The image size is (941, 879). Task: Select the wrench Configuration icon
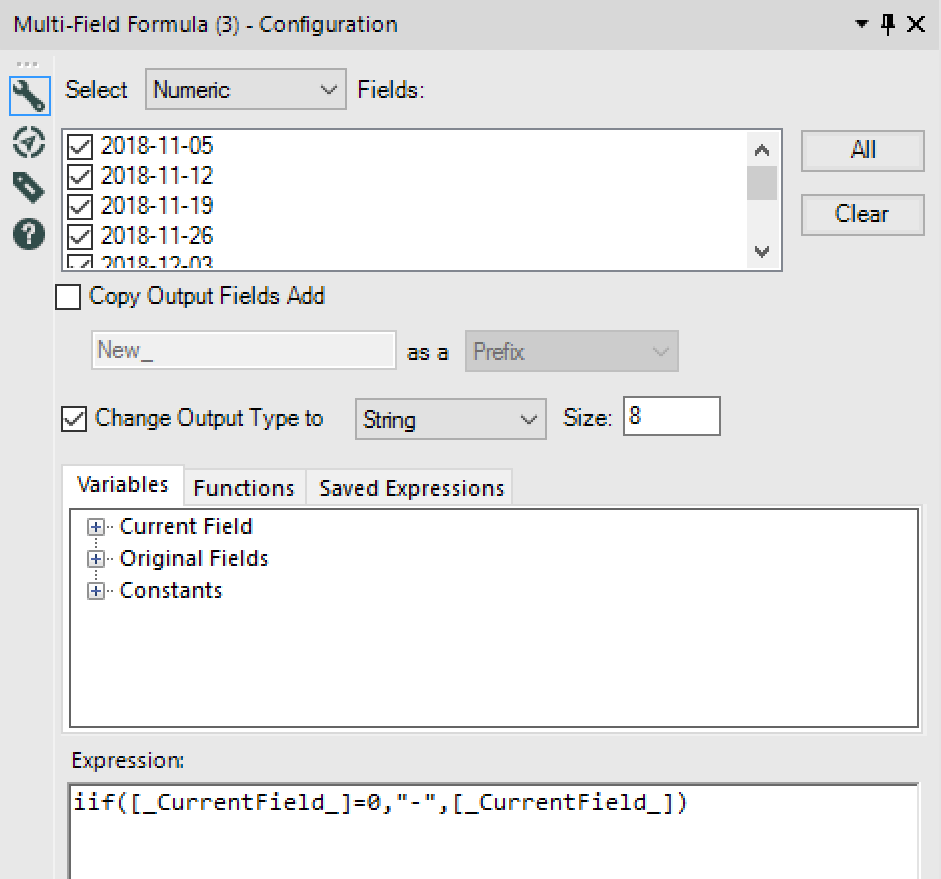pyautogui.click(x=29, y=96)
